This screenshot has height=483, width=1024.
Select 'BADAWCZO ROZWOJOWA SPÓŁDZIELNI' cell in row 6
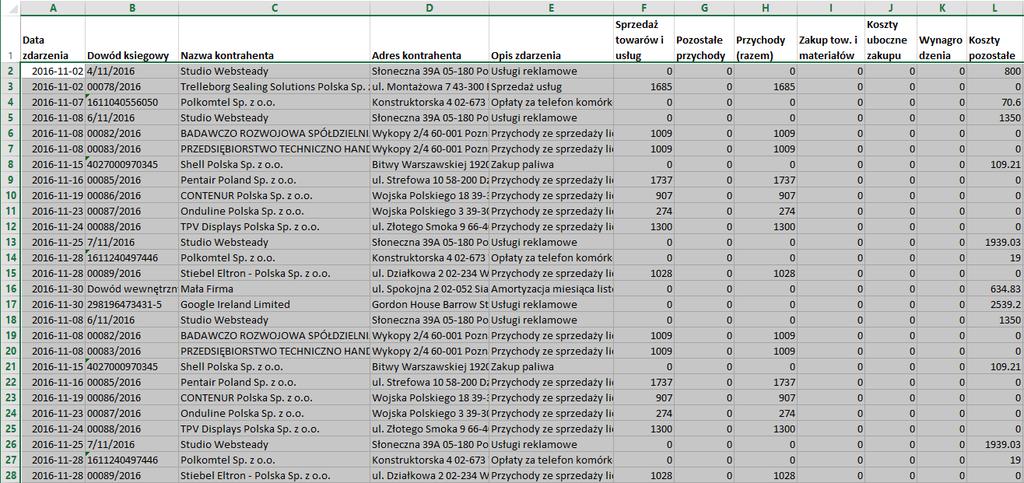click(x=274, y=133)
